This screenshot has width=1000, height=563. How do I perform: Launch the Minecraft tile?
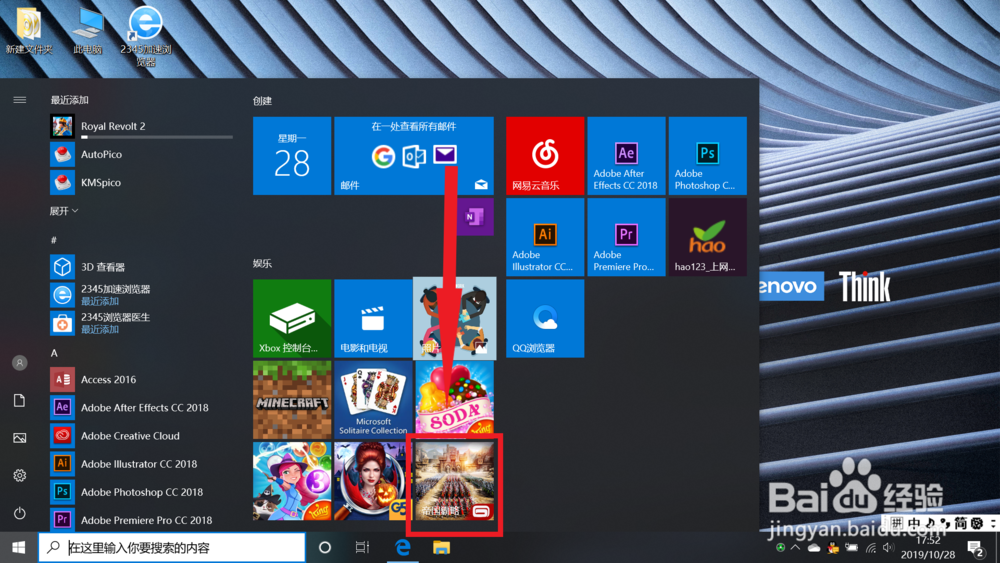pyautogui.click(x=292, y=400)
